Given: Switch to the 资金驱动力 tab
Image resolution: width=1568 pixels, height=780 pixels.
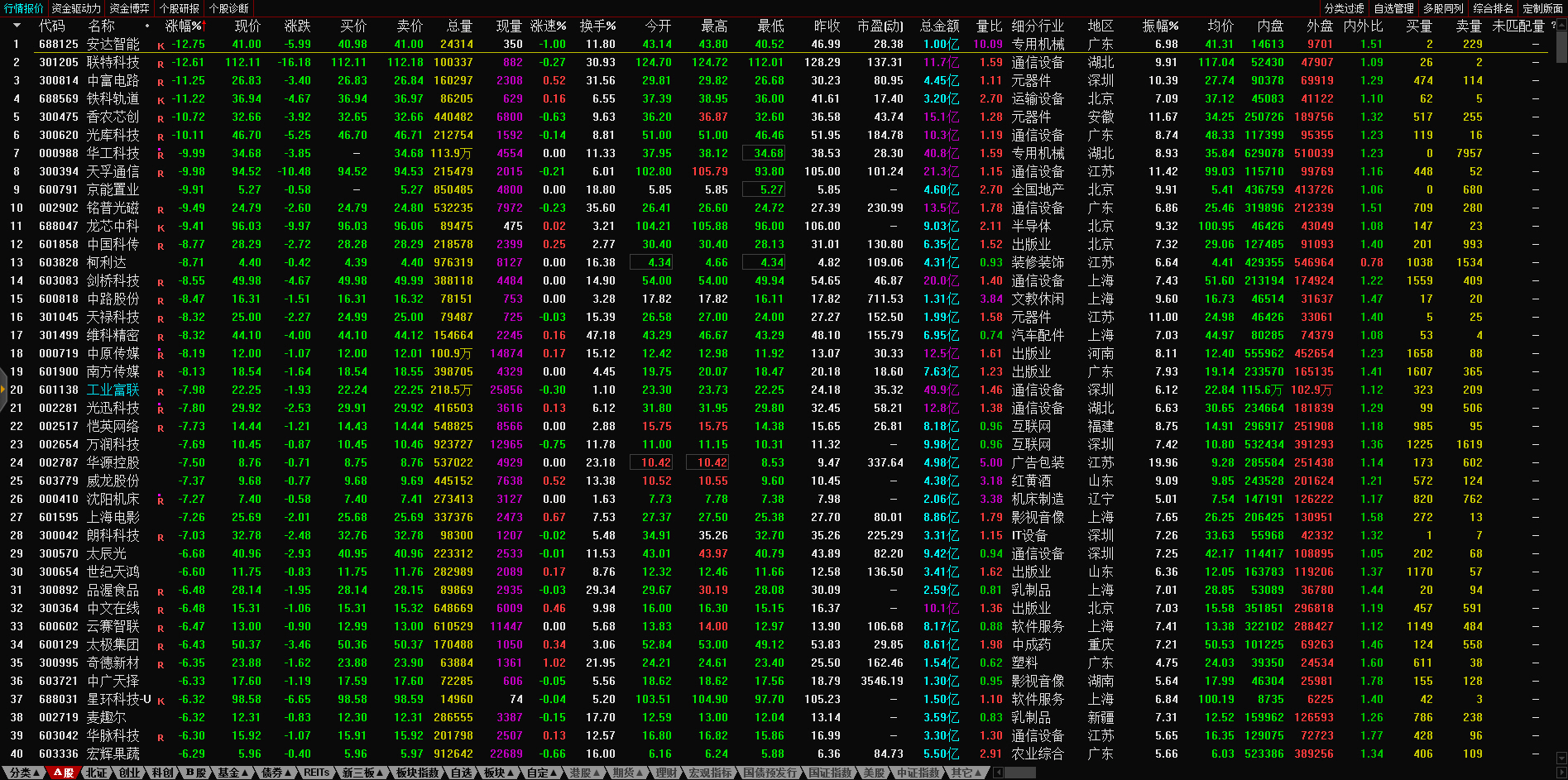Looking at the screenshot, I should point(76,8).
